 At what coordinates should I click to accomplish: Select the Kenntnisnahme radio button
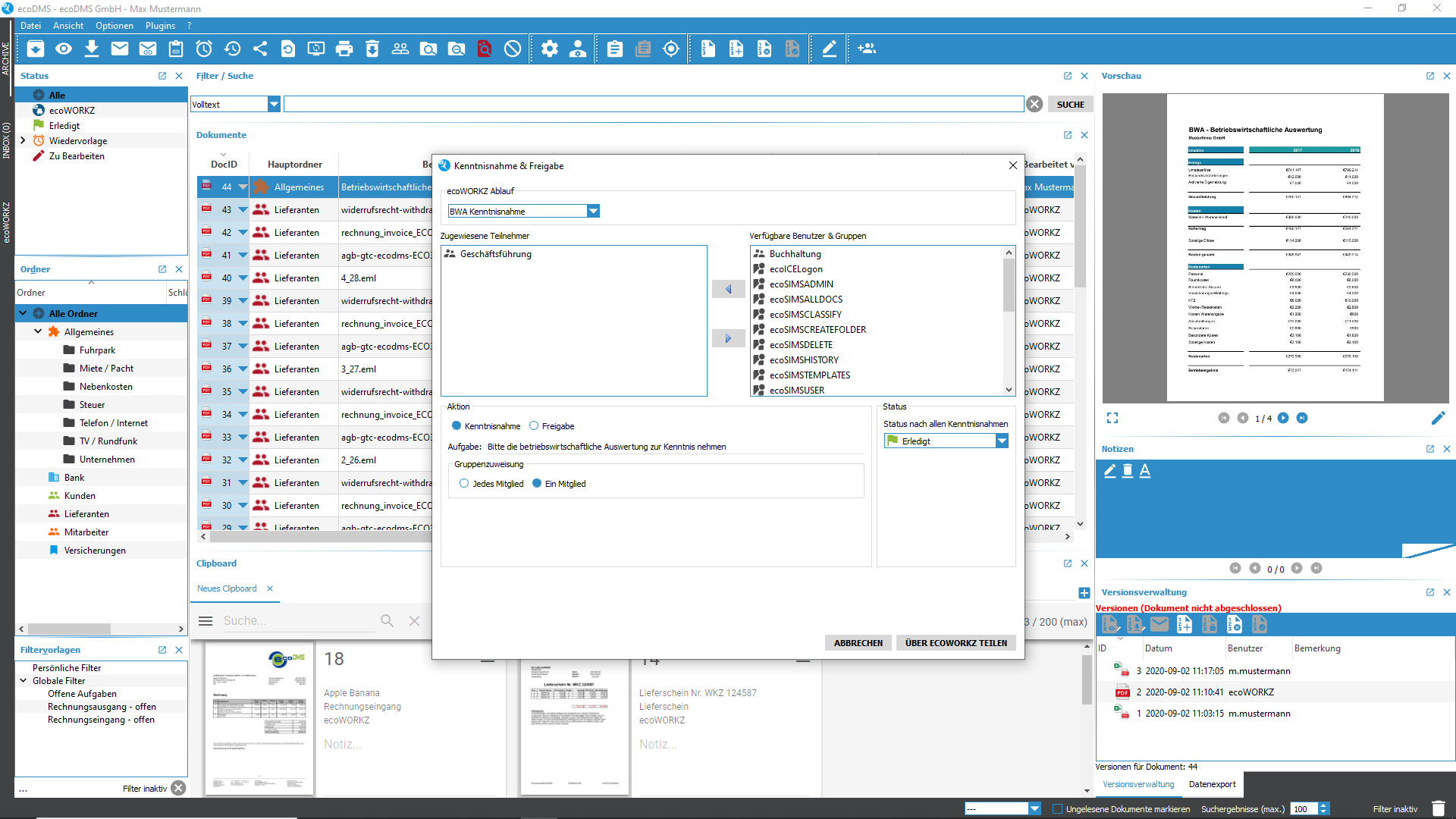pos(457,426)
